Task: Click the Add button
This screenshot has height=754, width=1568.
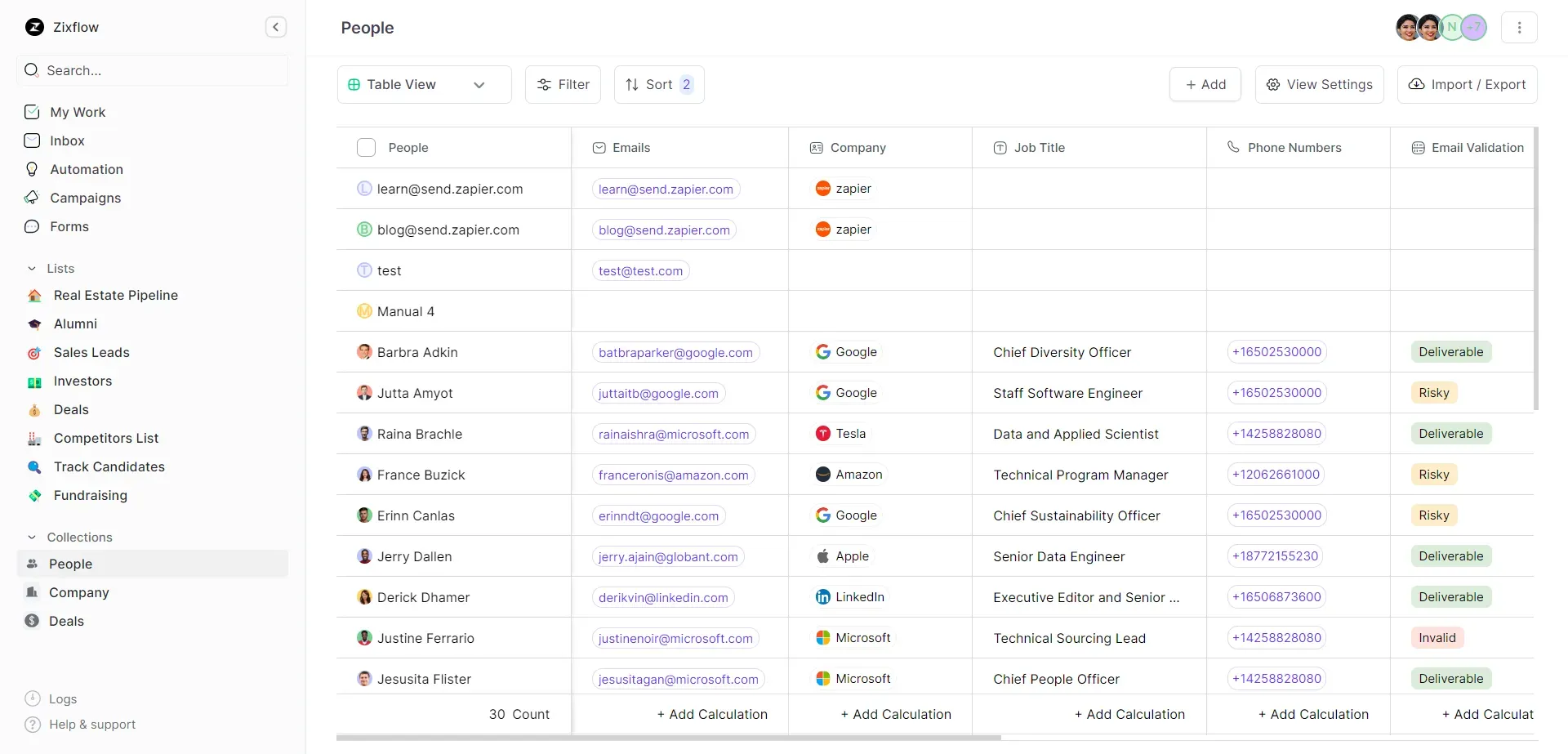Action: tap(1205, 84)
